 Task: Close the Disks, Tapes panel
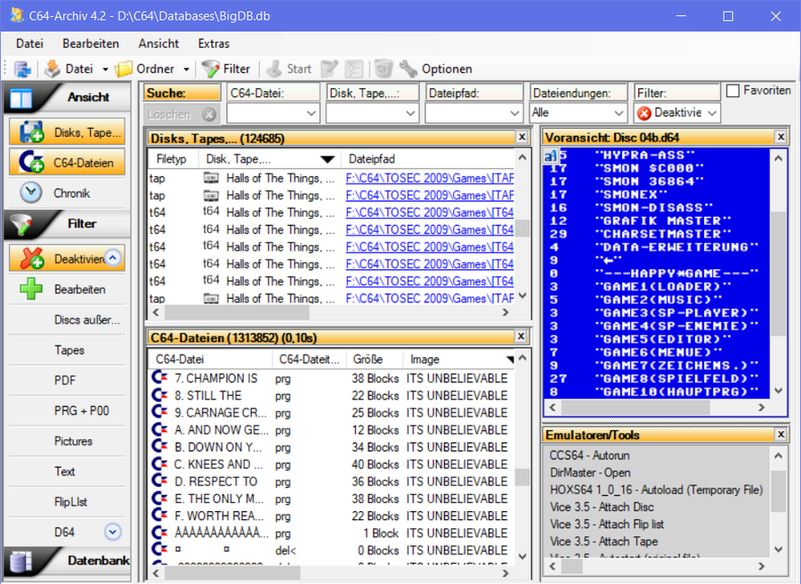click(522, 137)
